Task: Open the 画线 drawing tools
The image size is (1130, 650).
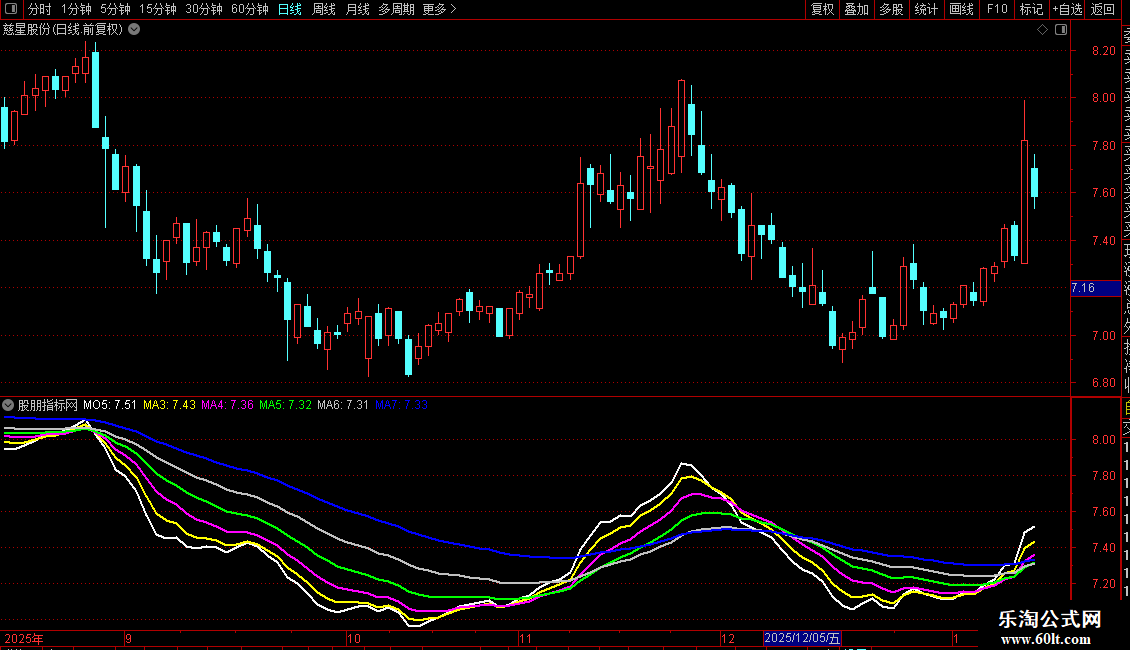Action: click(x=961, y=9)
